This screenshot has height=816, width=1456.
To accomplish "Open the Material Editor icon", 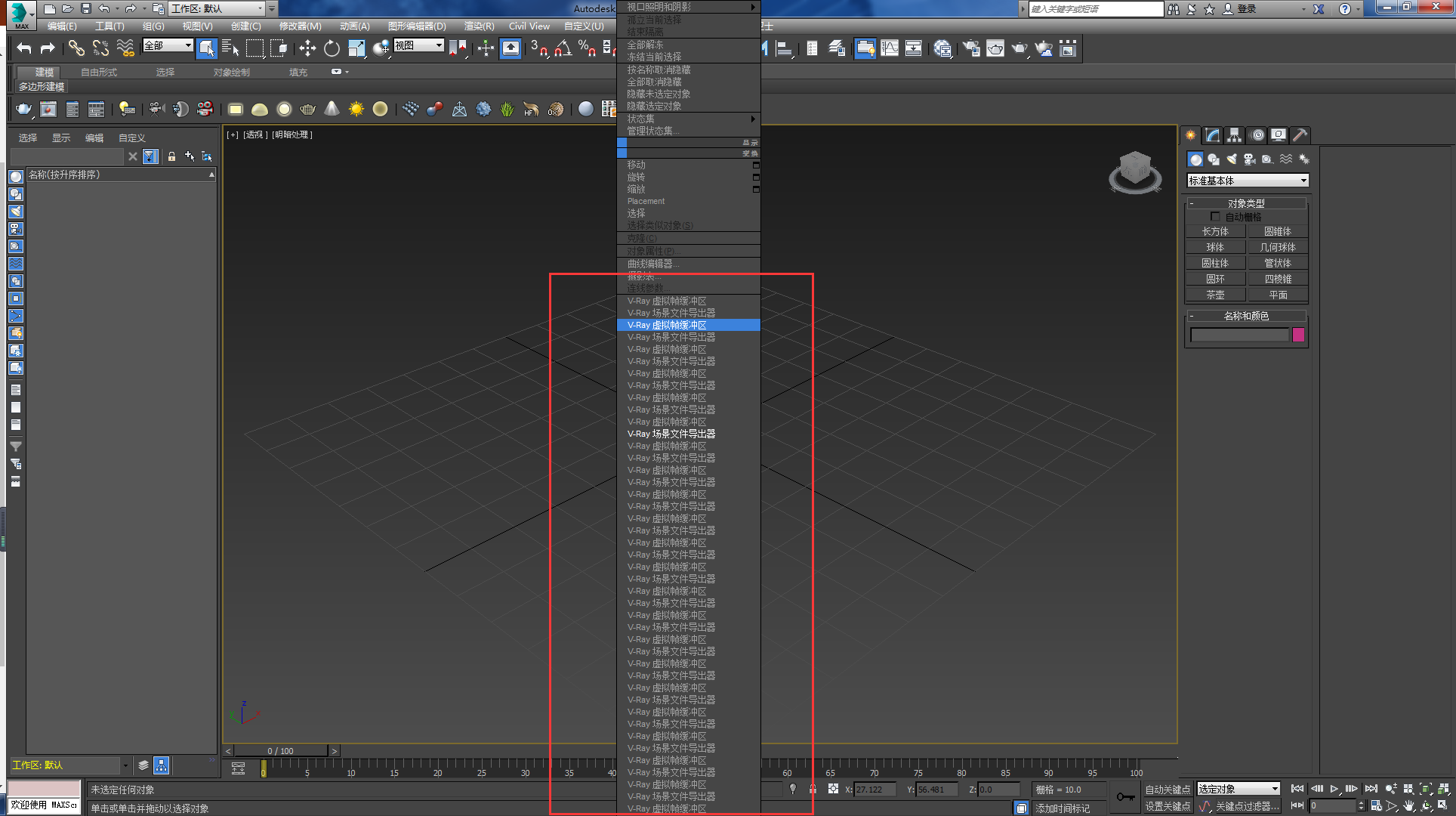I will 942,48.
